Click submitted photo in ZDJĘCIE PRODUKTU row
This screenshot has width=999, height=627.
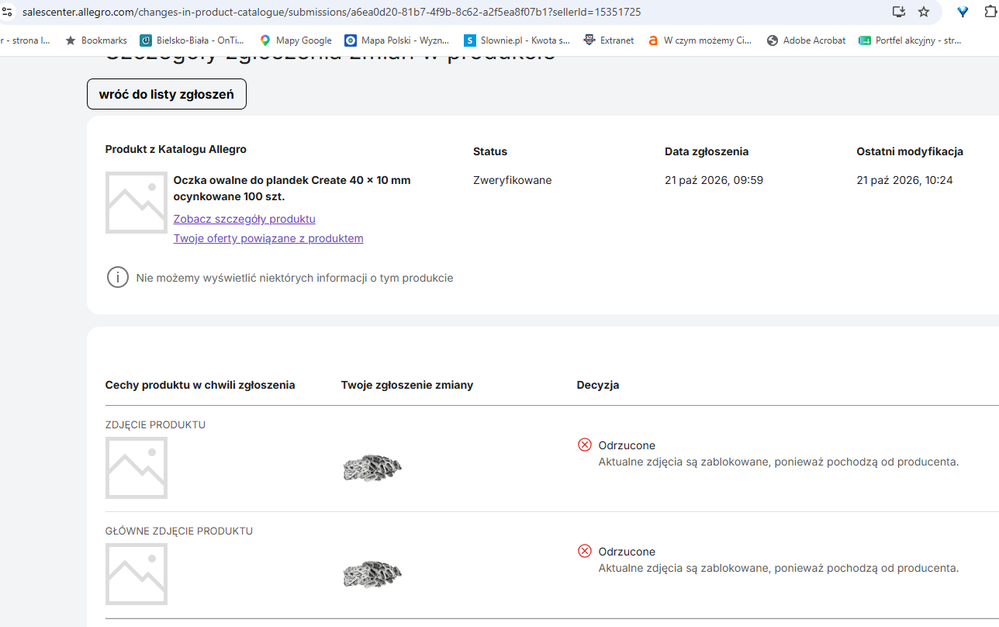372,468
